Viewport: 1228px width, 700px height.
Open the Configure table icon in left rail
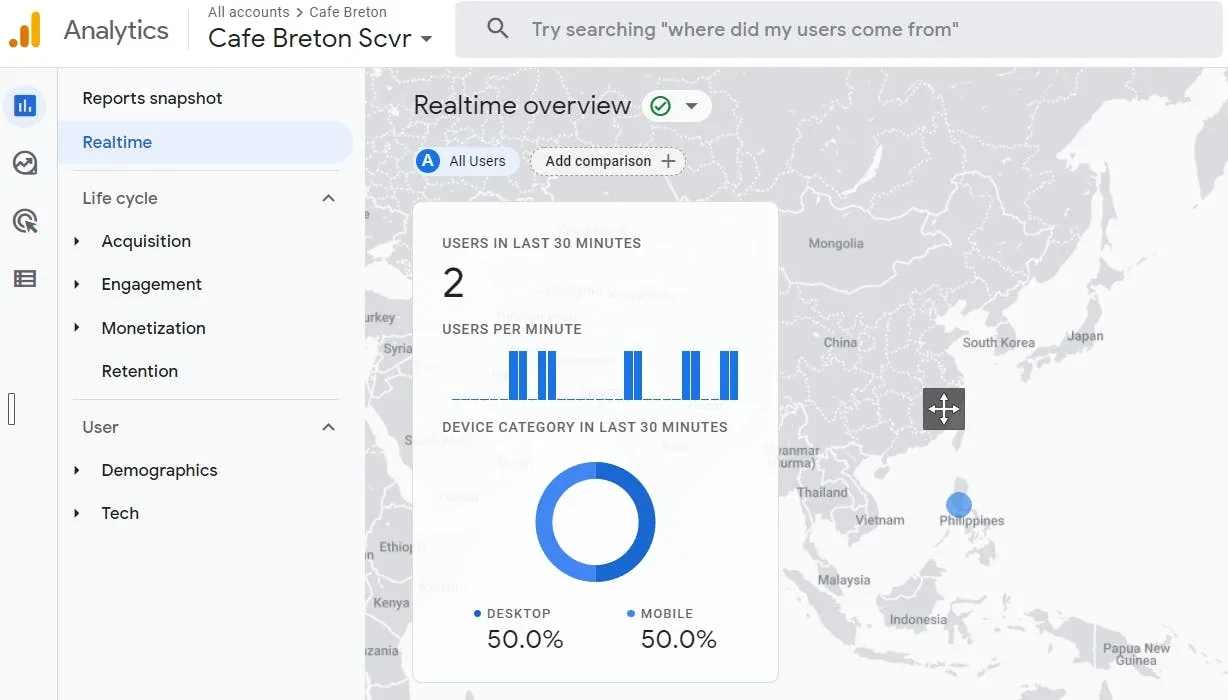(x=25, y=279)
